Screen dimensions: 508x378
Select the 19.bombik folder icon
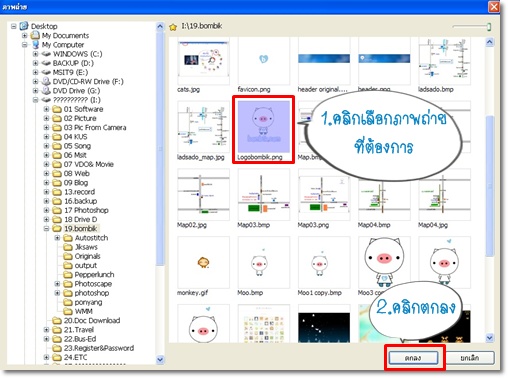(57, 229)
